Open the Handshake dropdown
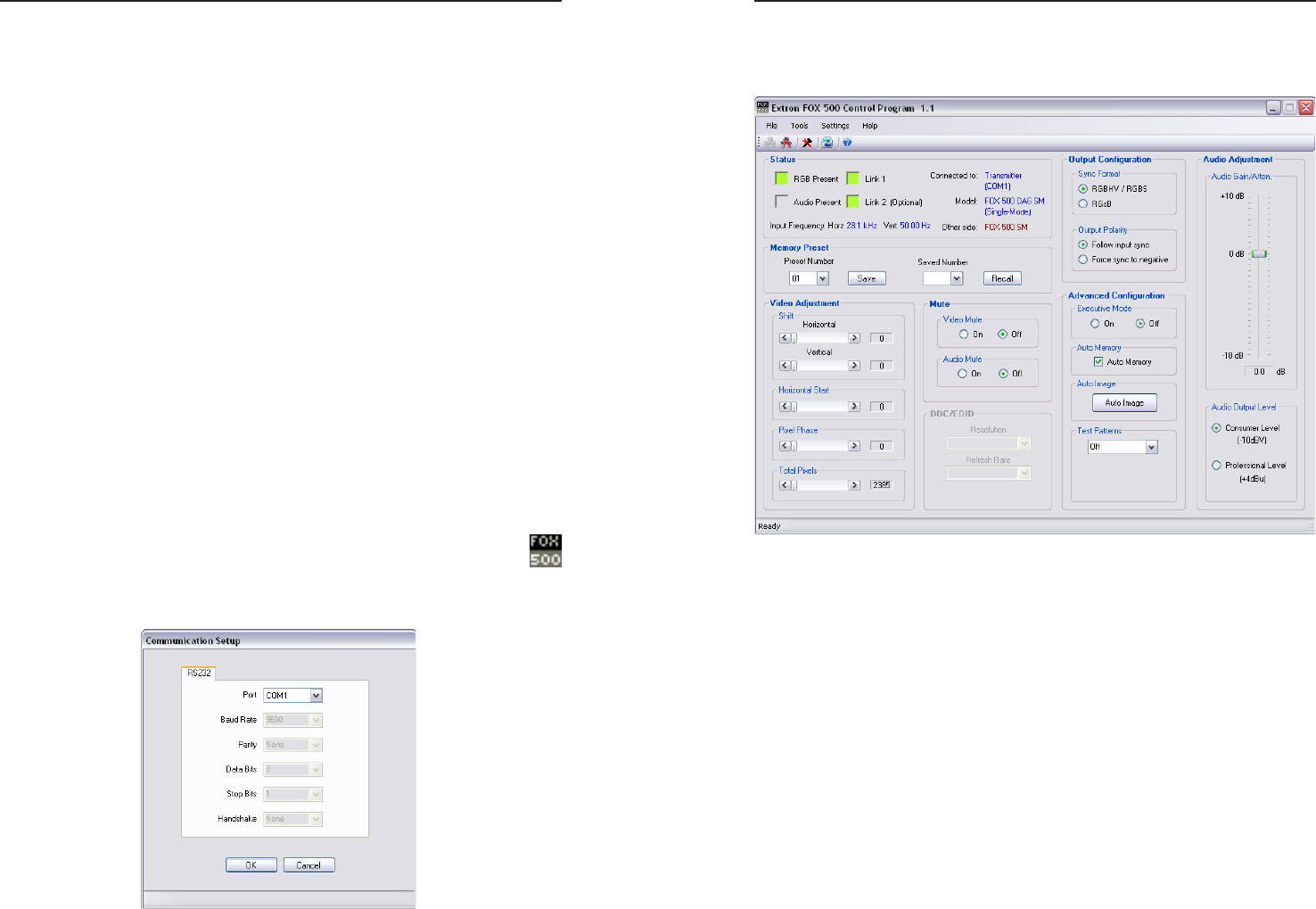This screenshot has height=909, width=1316. [x=316, y=819]
